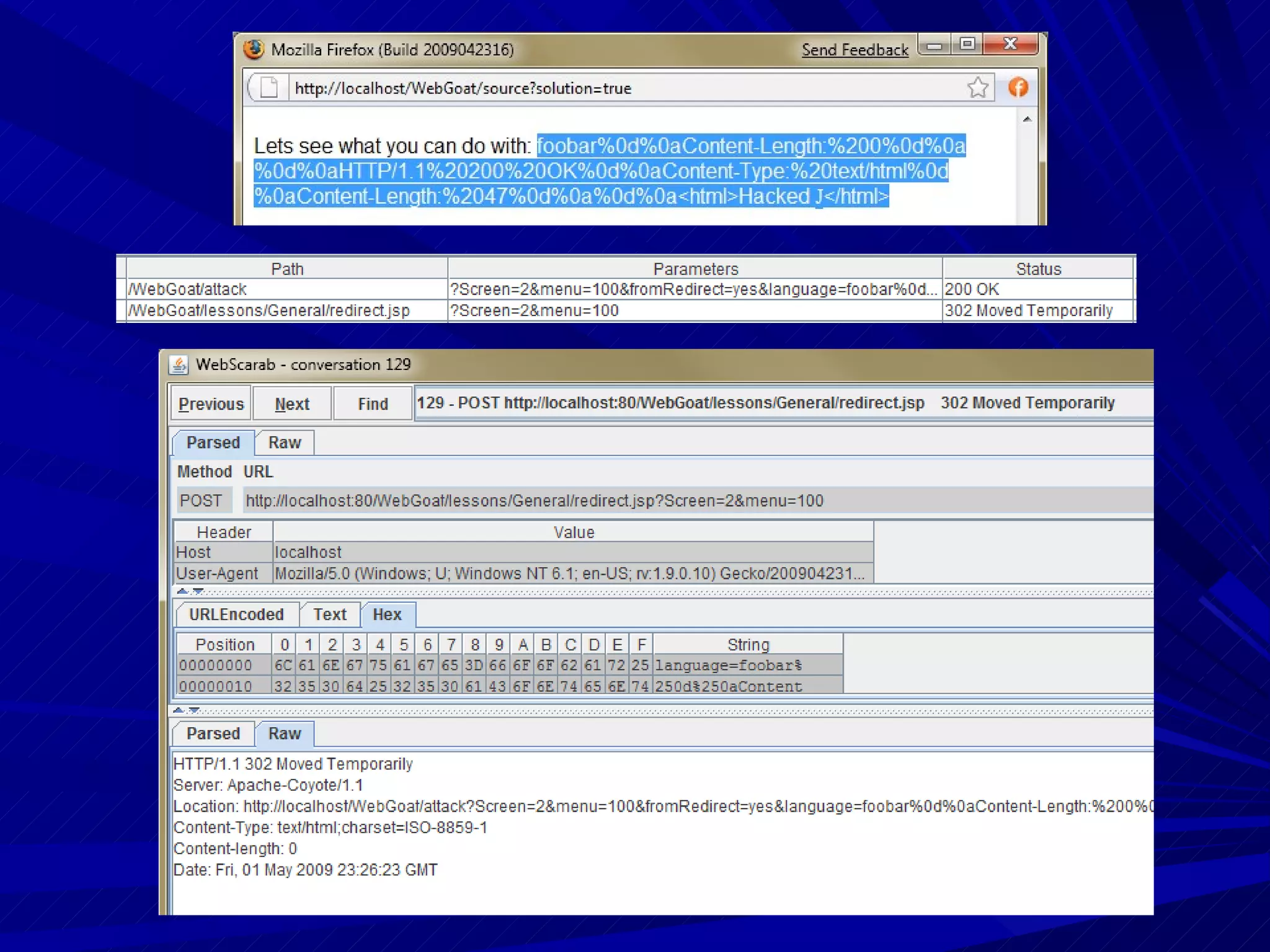Go to the Previous conversation
This screenshot has width=1270, height=952.
tap(211, 404)
